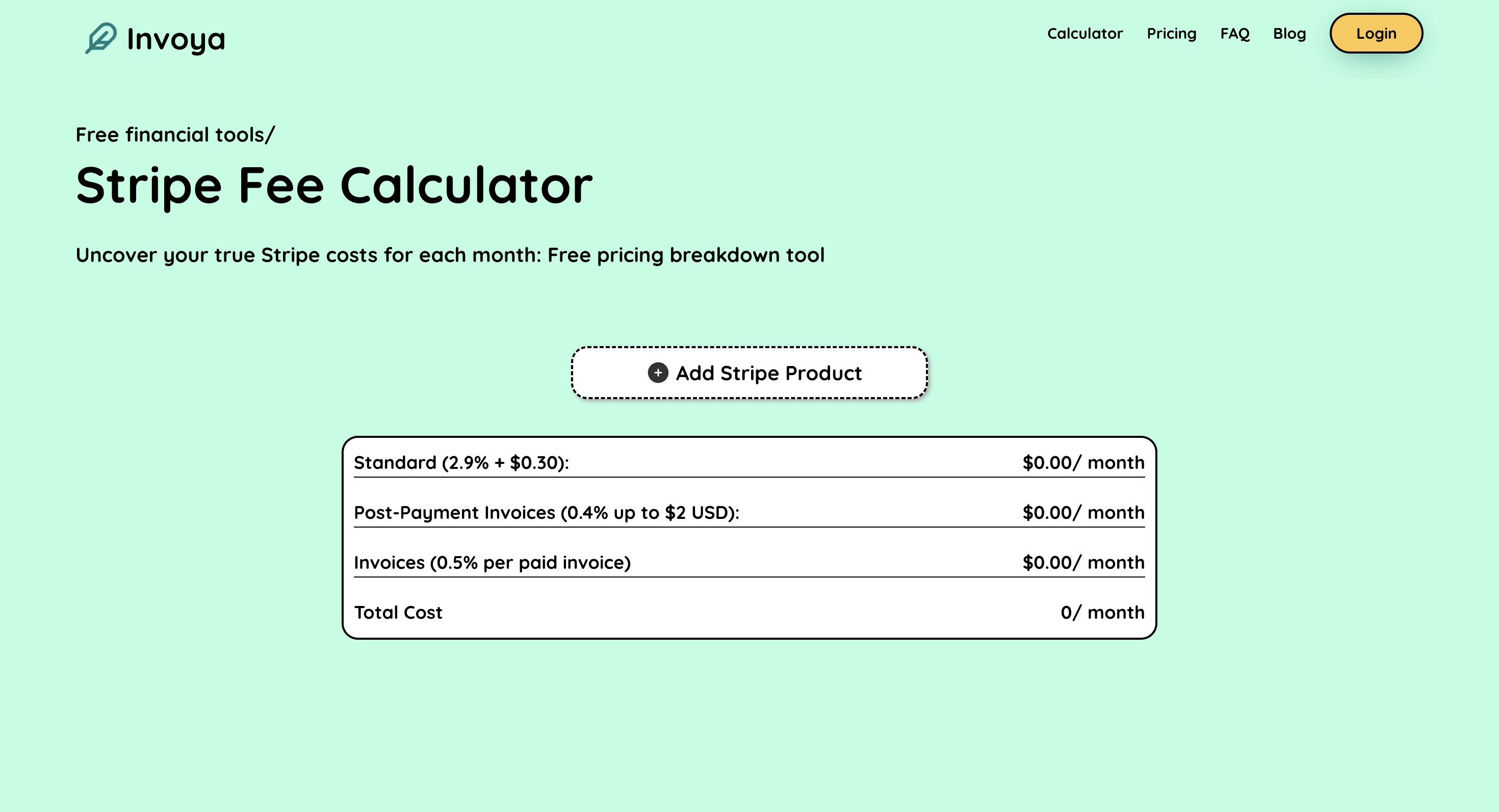Go to the Pricing page
This screenshot has height=812, width=1499.
[1171, 34]
